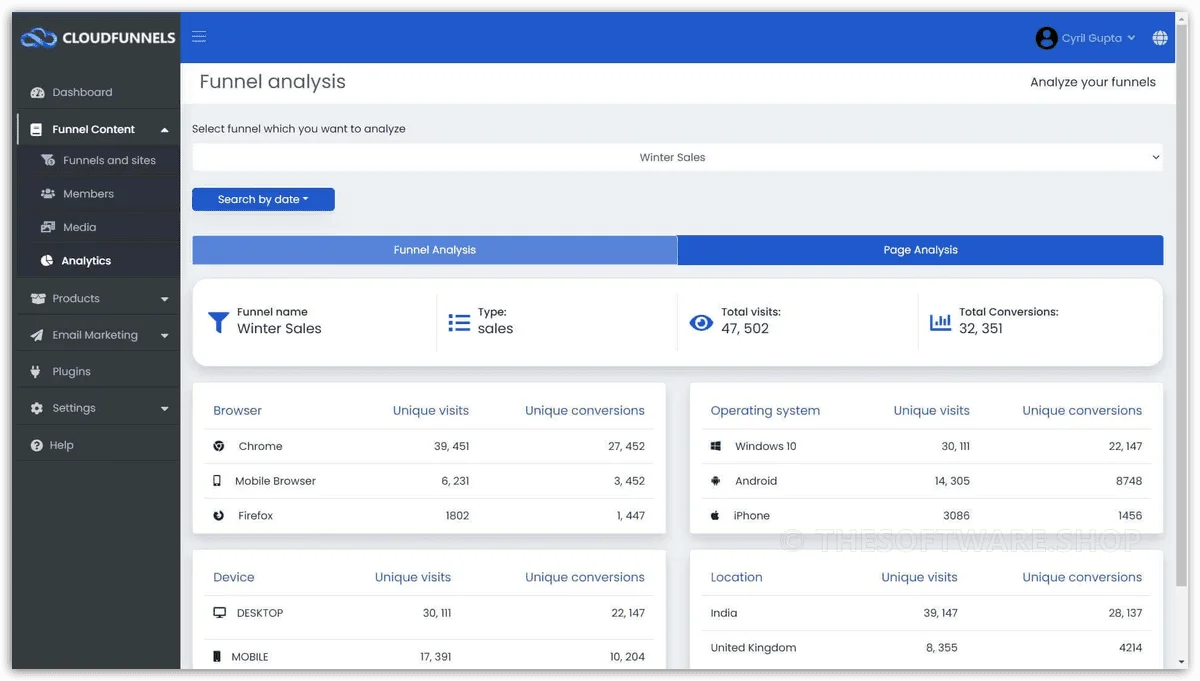Collapse the Funnel Content section arrow
The width and height of the screenshot is (1200, 681).
point(164,130)
